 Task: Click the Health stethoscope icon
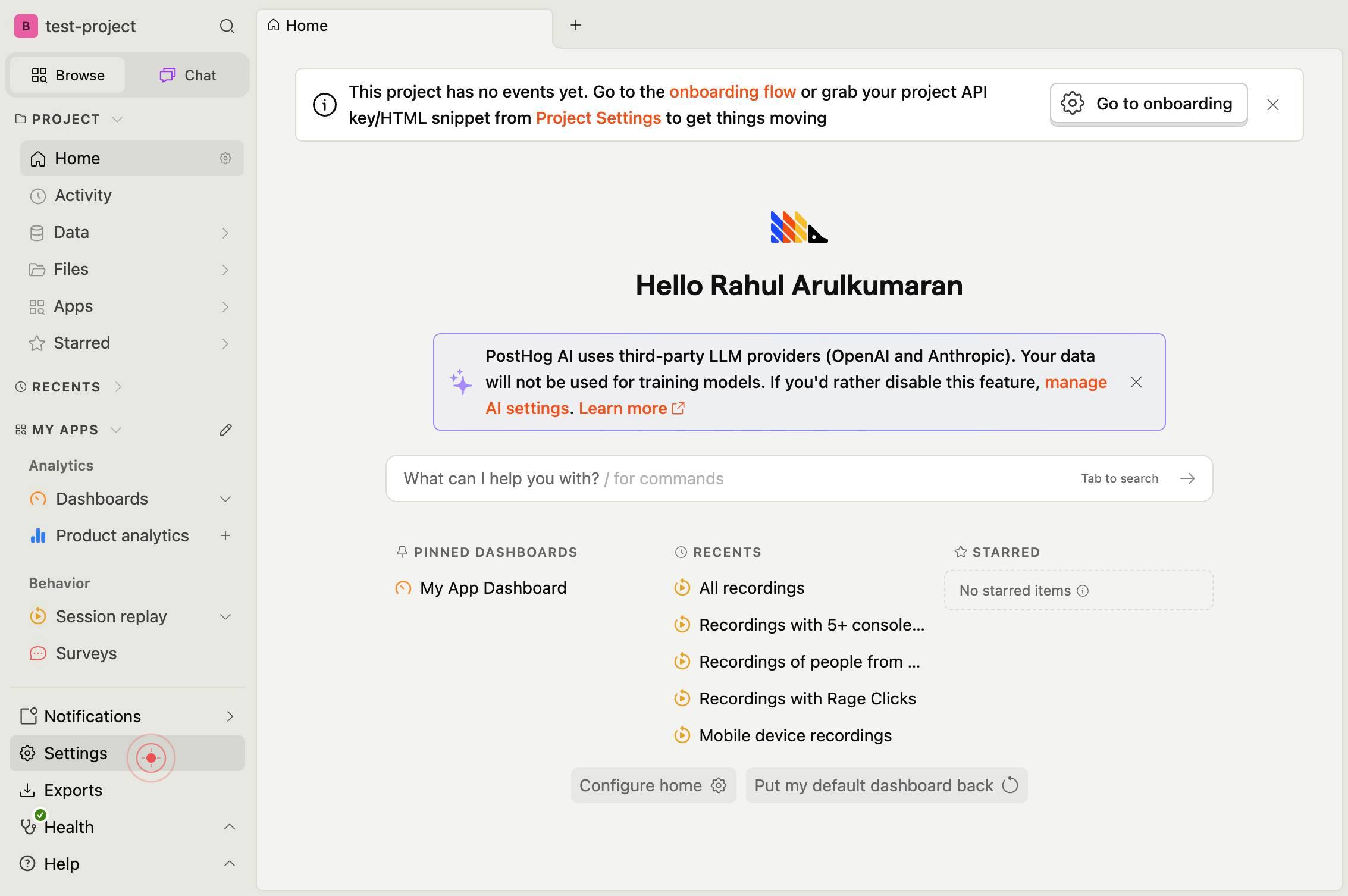pyautogui.click(x=28, y=827)
